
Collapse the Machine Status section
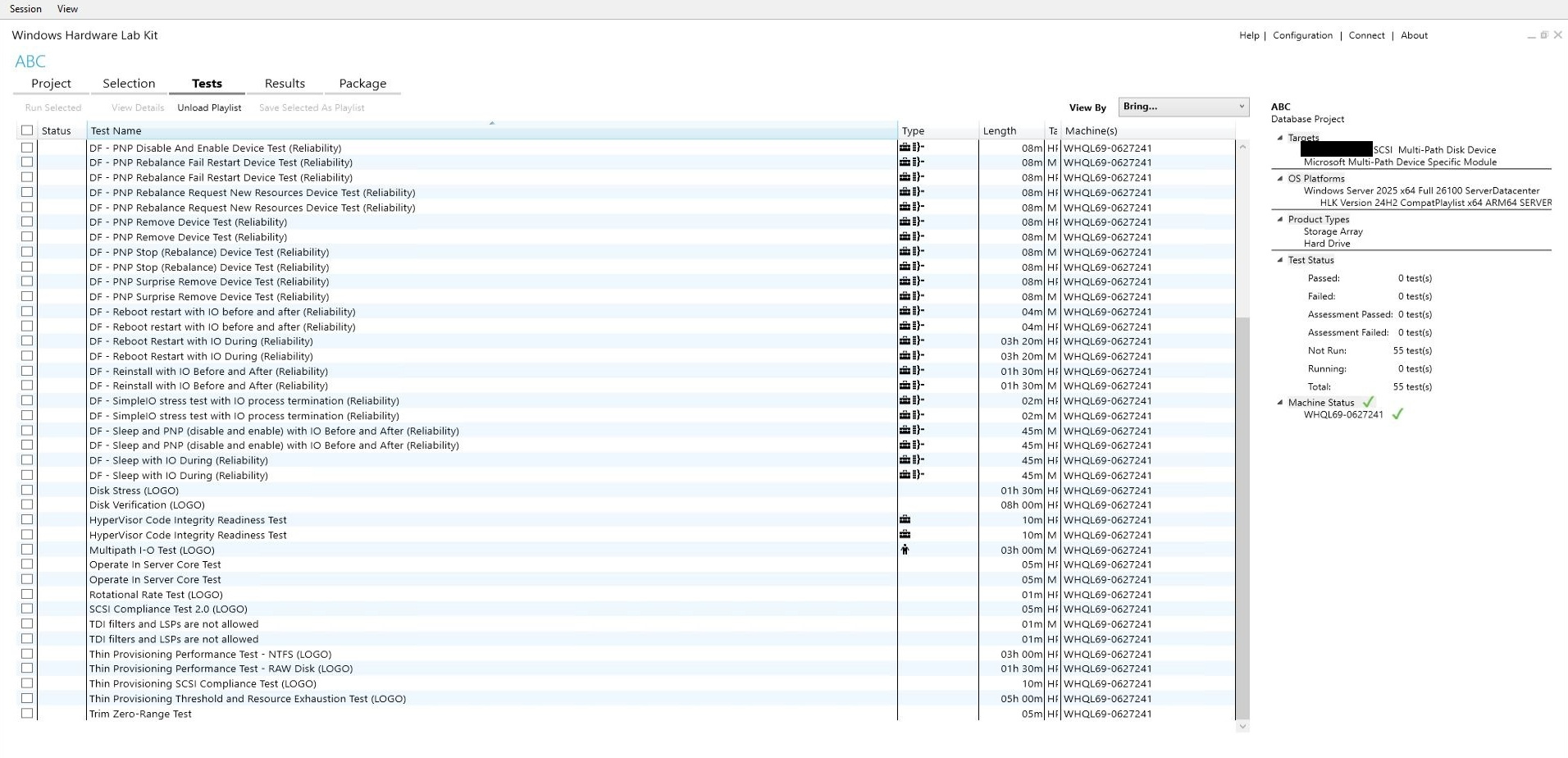click(1280, 402)
